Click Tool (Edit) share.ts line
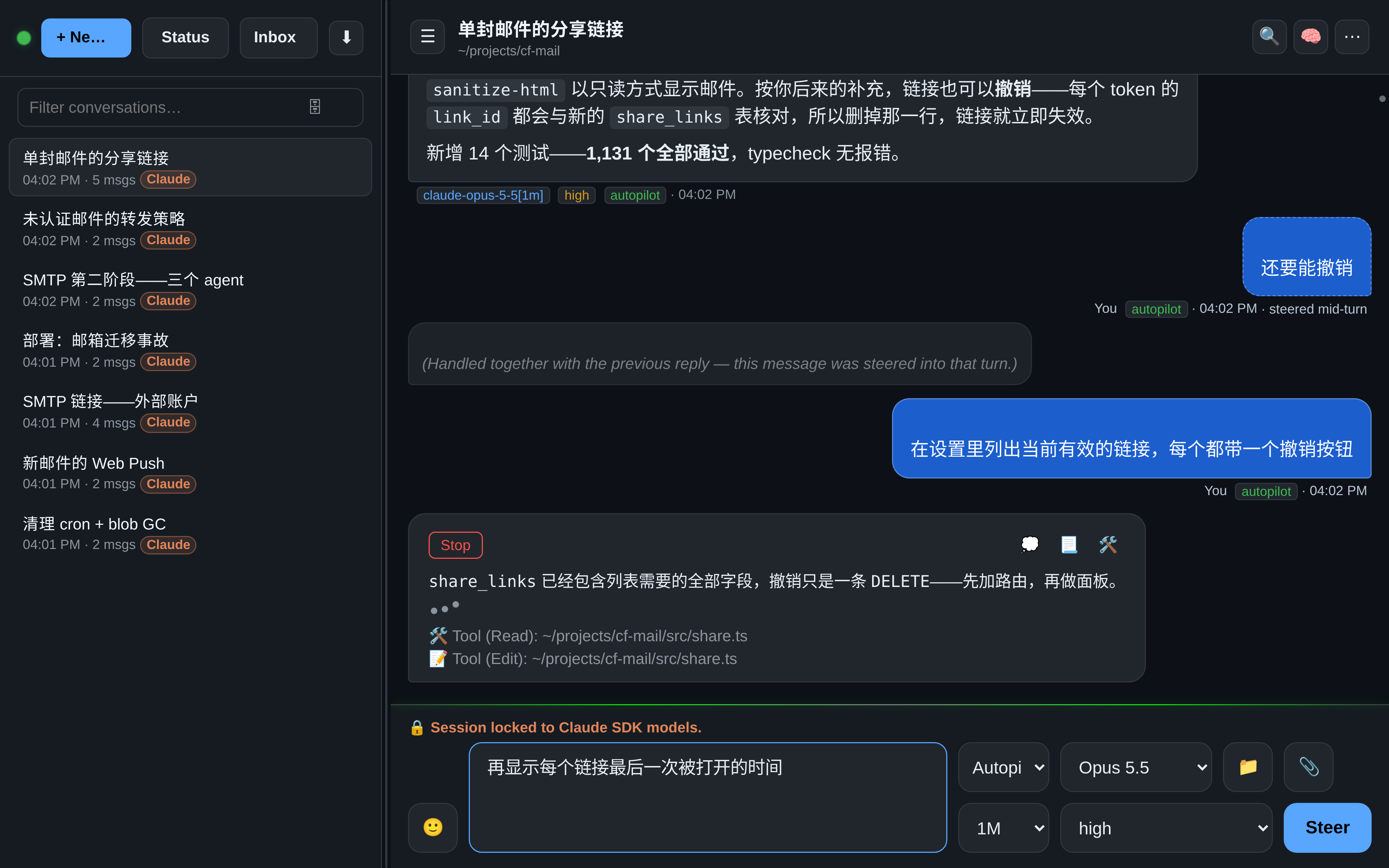 click(583, 659)
